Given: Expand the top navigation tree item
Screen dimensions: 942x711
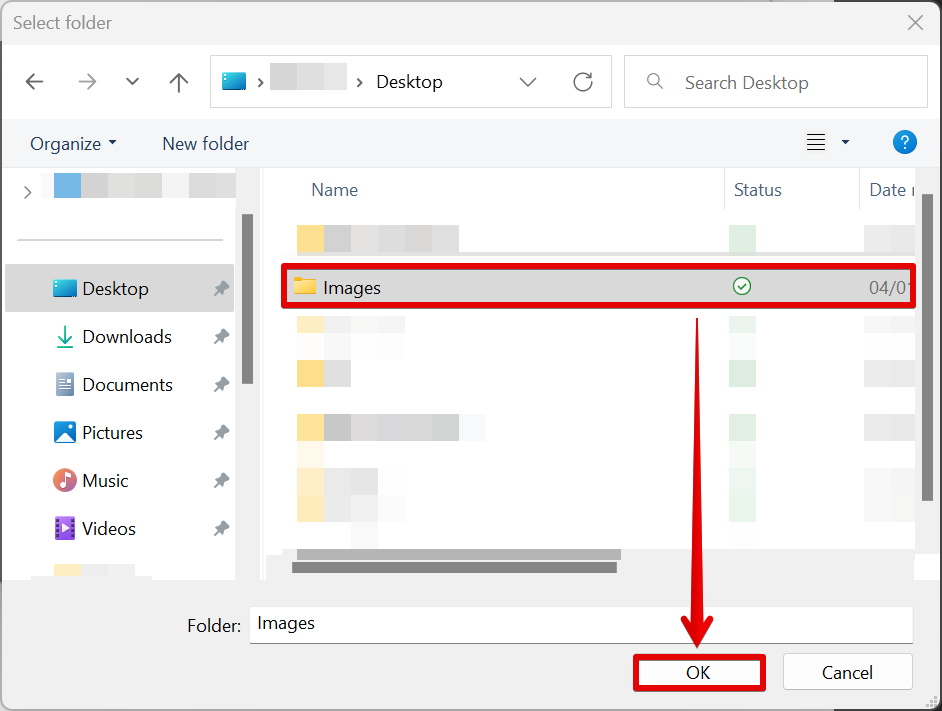Looking at the screenshot, I should pos(27,192).
